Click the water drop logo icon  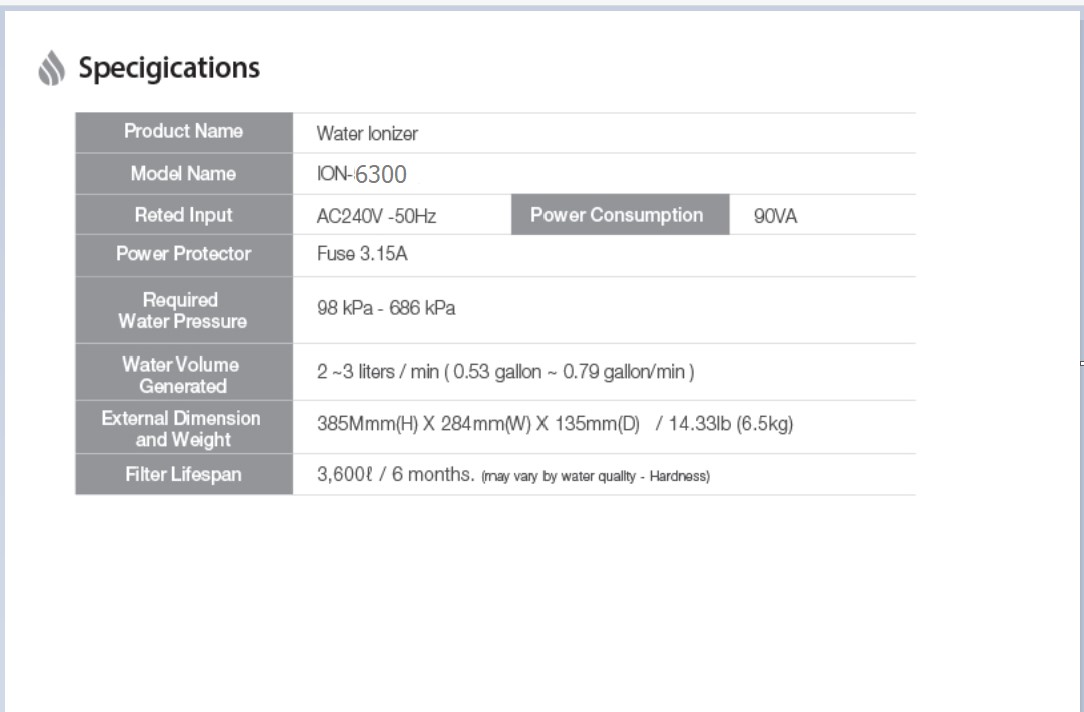(52, 68)
